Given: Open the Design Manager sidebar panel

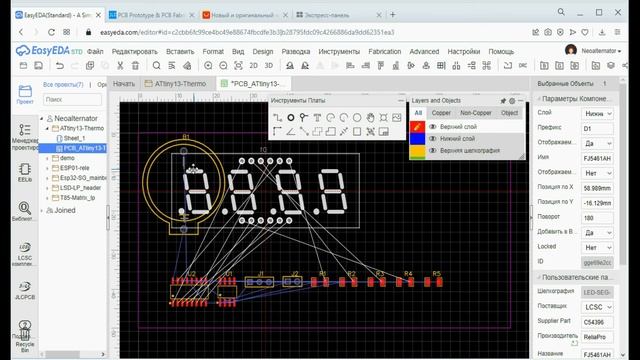Looking at the screenshot, I should tap(24, 136).
